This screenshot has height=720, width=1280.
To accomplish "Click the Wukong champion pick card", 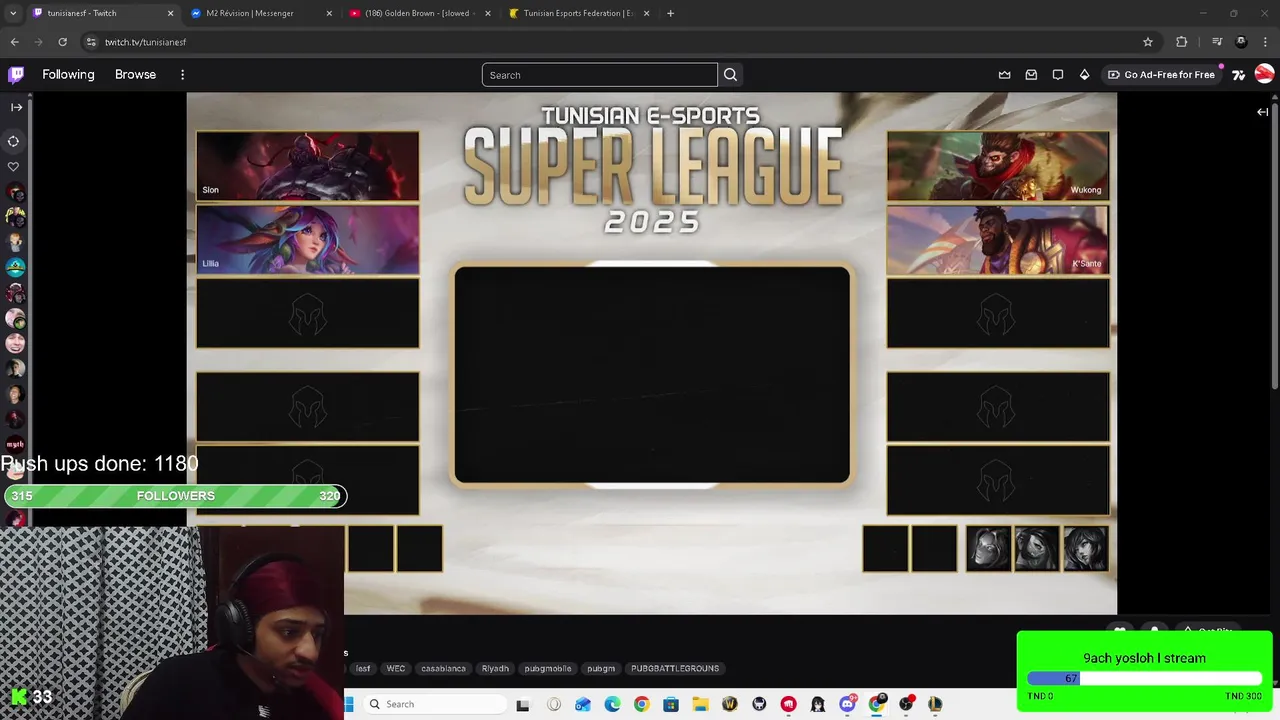I will [998, 166].
